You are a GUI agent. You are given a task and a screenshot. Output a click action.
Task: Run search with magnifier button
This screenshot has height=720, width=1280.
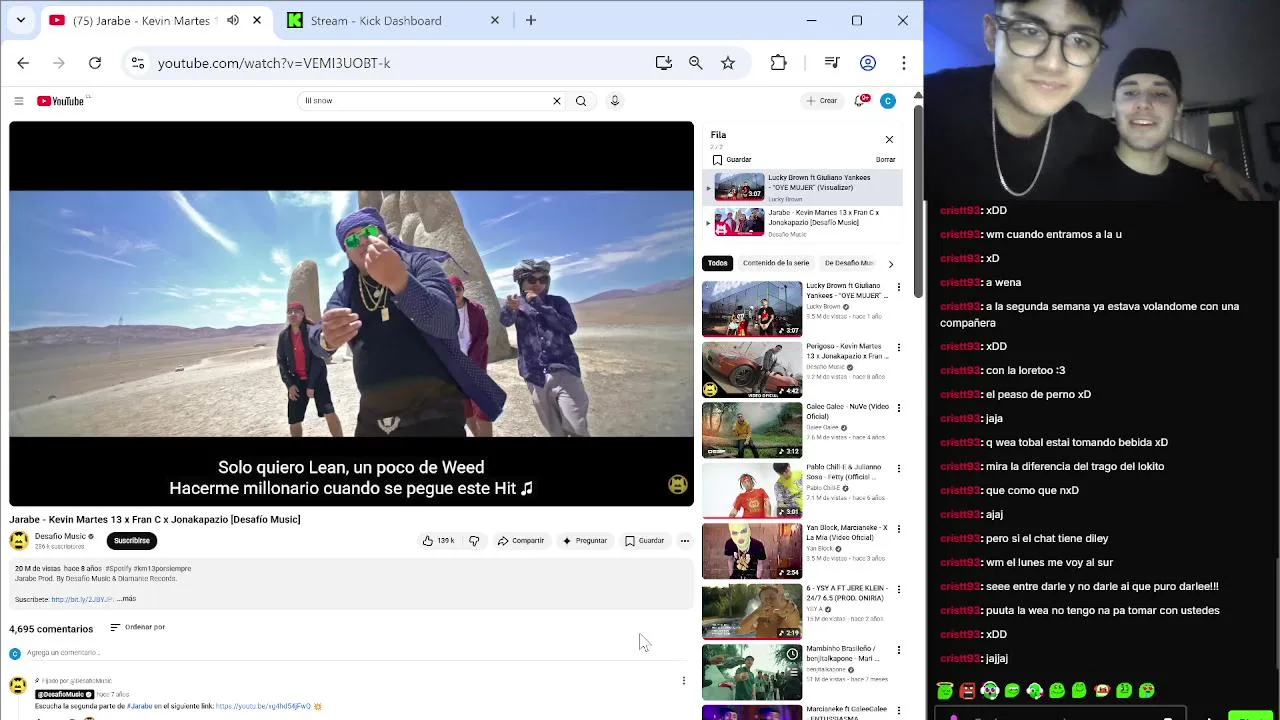[581, 101]
